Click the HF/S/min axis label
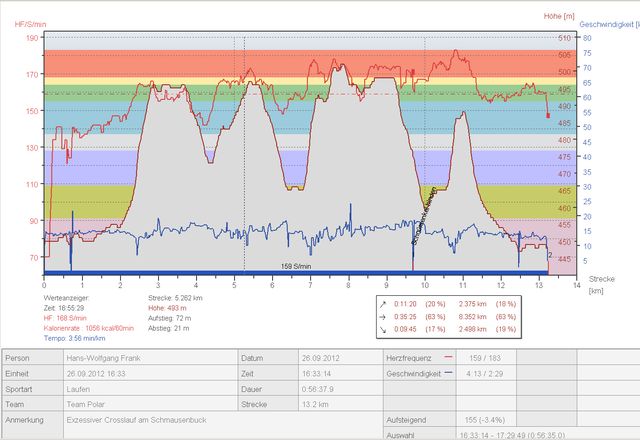The image size is (640, 440). pyautogui.click(x=28, y=21)
